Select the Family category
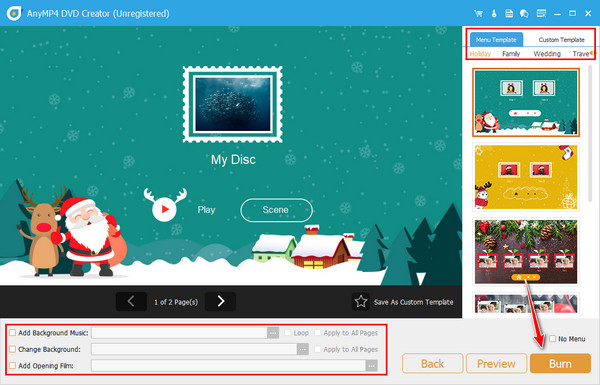Image resolution: width=600 pixels, height=385 pixels. [511, 54]
